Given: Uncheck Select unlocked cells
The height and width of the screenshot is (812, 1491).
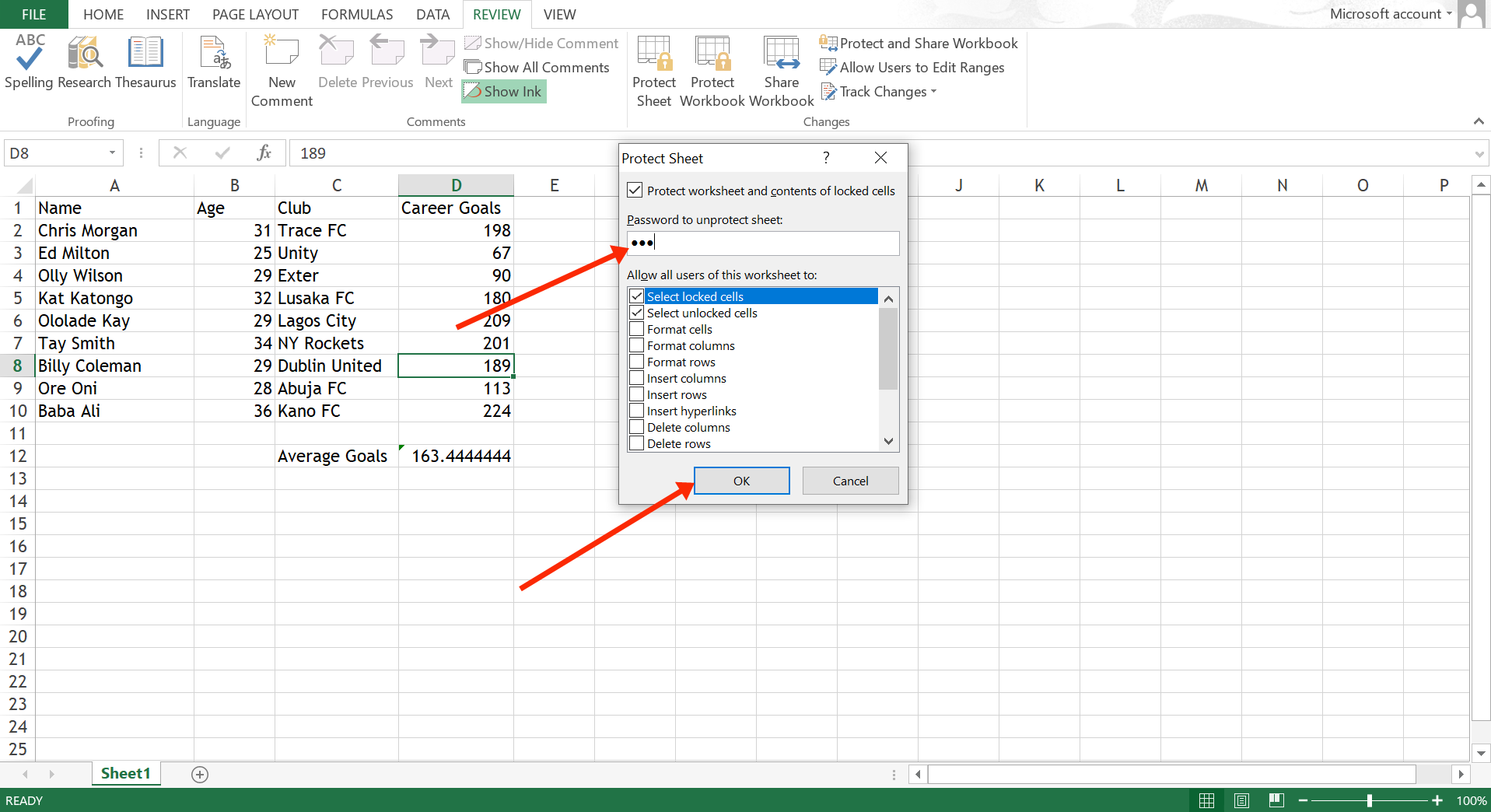Looking at the screenshot, I should pos(636,313).
